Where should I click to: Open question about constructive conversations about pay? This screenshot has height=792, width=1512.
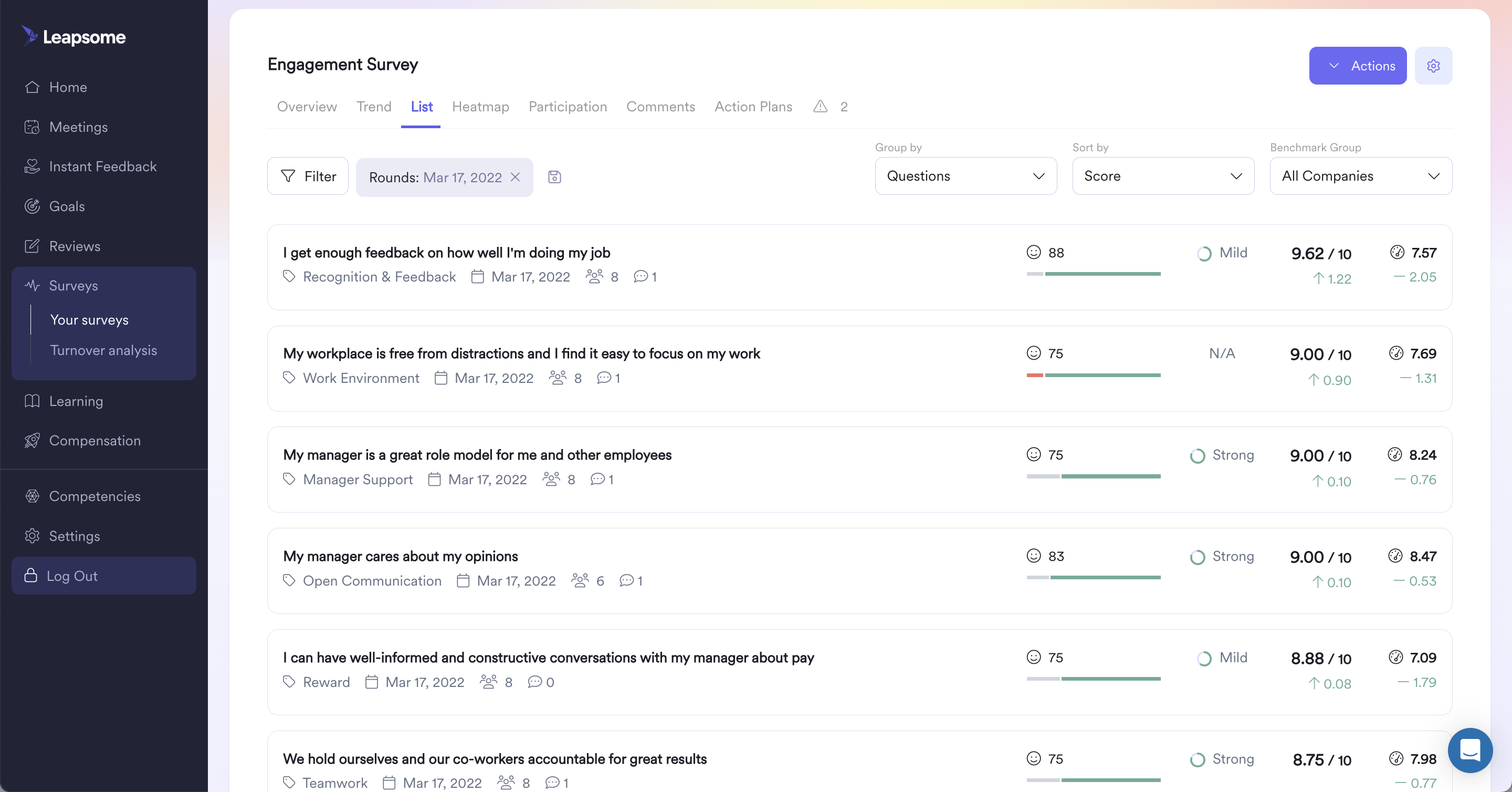[x=548, y=658]
